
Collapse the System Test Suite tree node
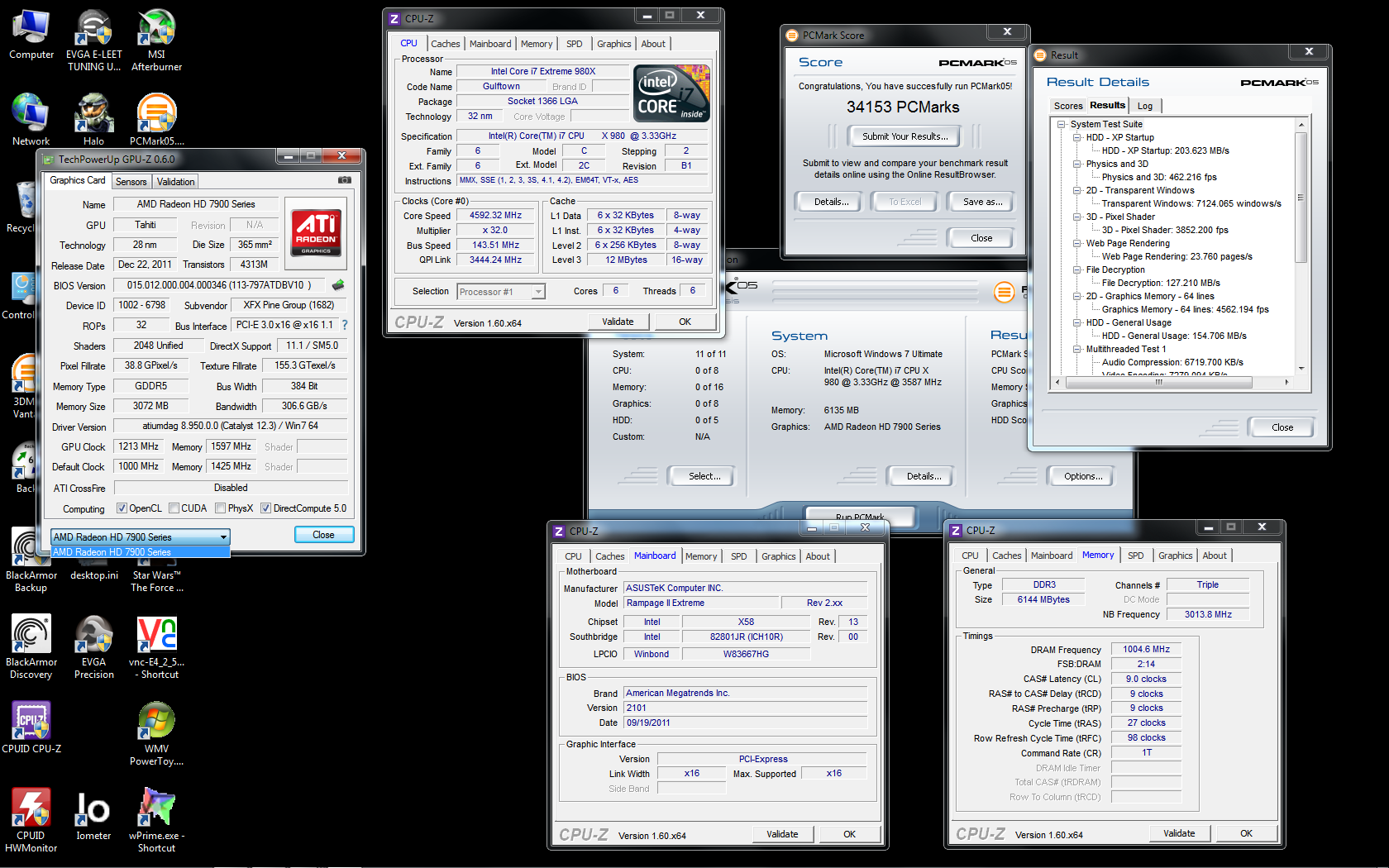(1061, 124)
